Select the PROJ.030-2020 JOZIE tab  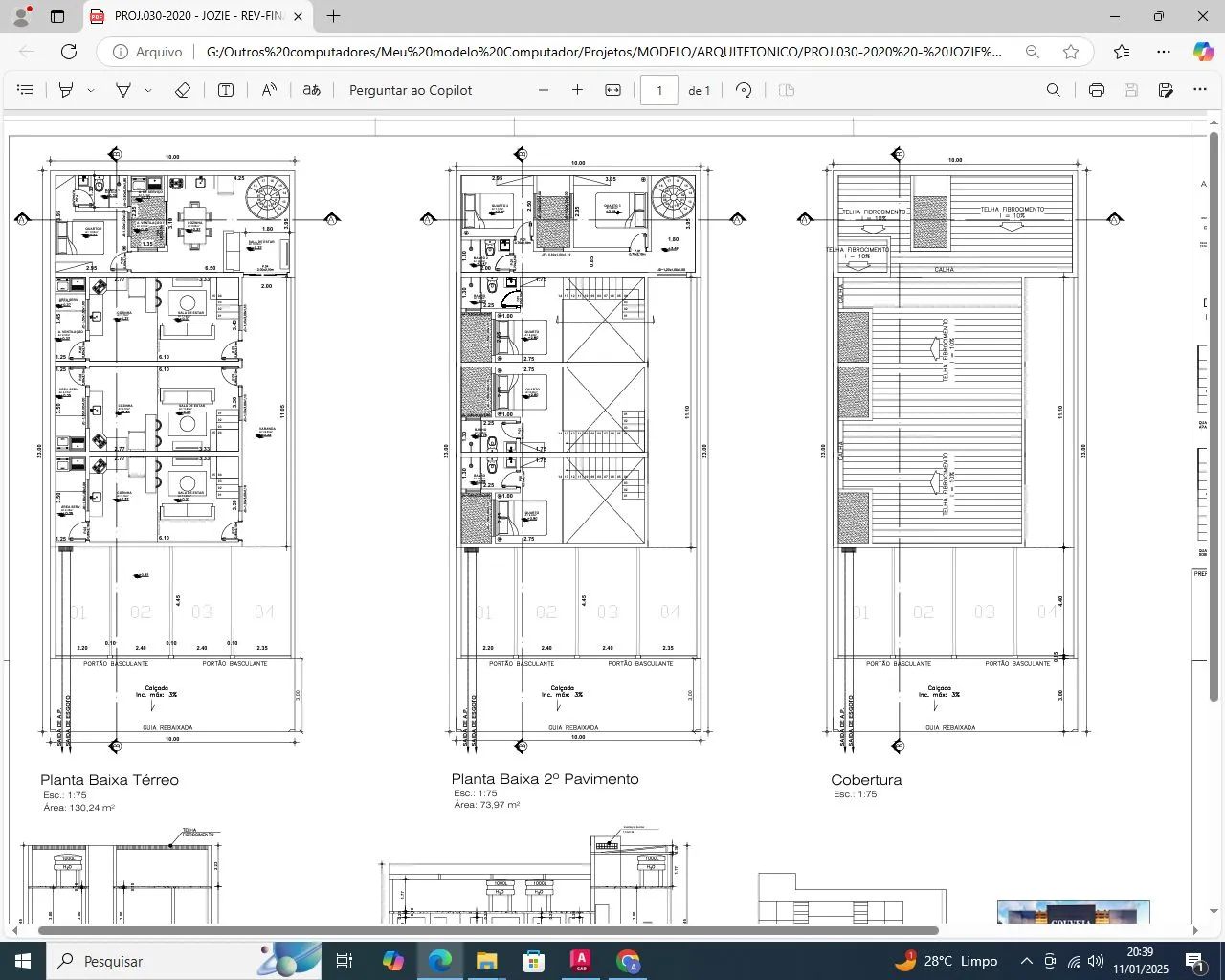coord(198,16)
